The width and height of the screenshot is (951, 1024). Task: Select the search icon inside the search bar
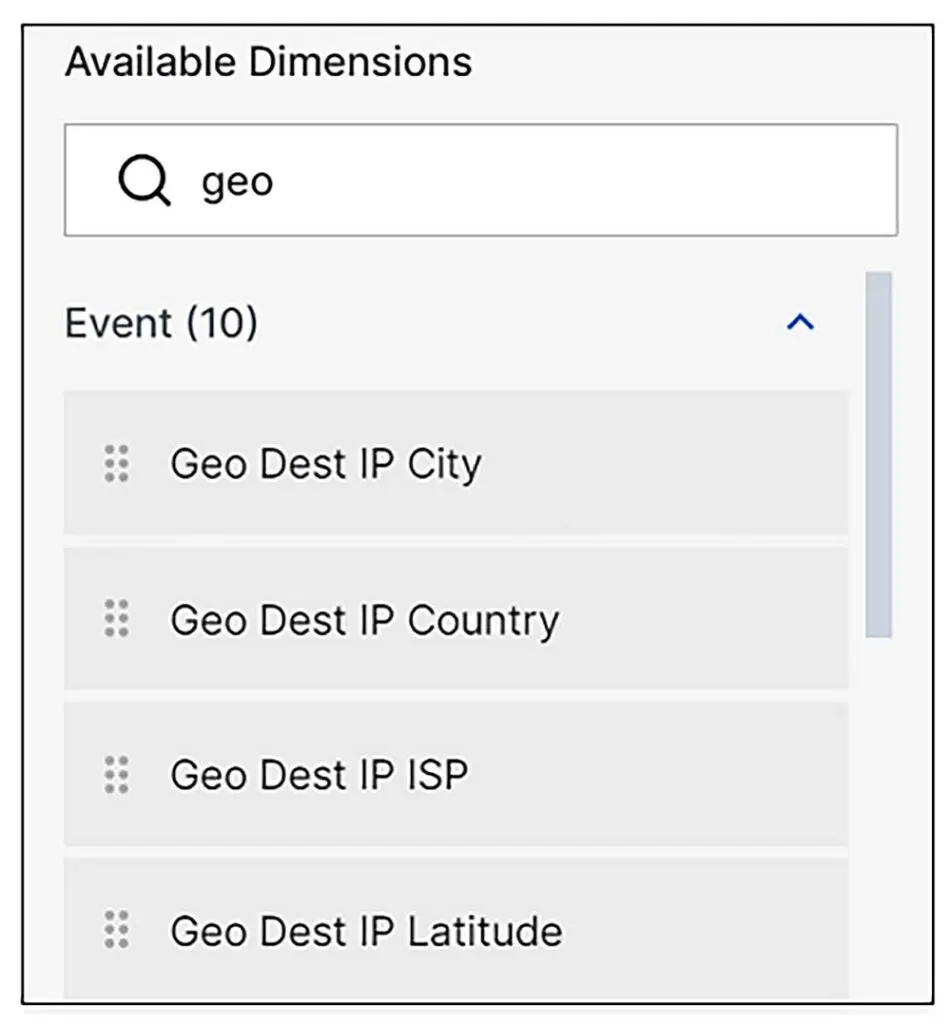(x=143, y=180)
